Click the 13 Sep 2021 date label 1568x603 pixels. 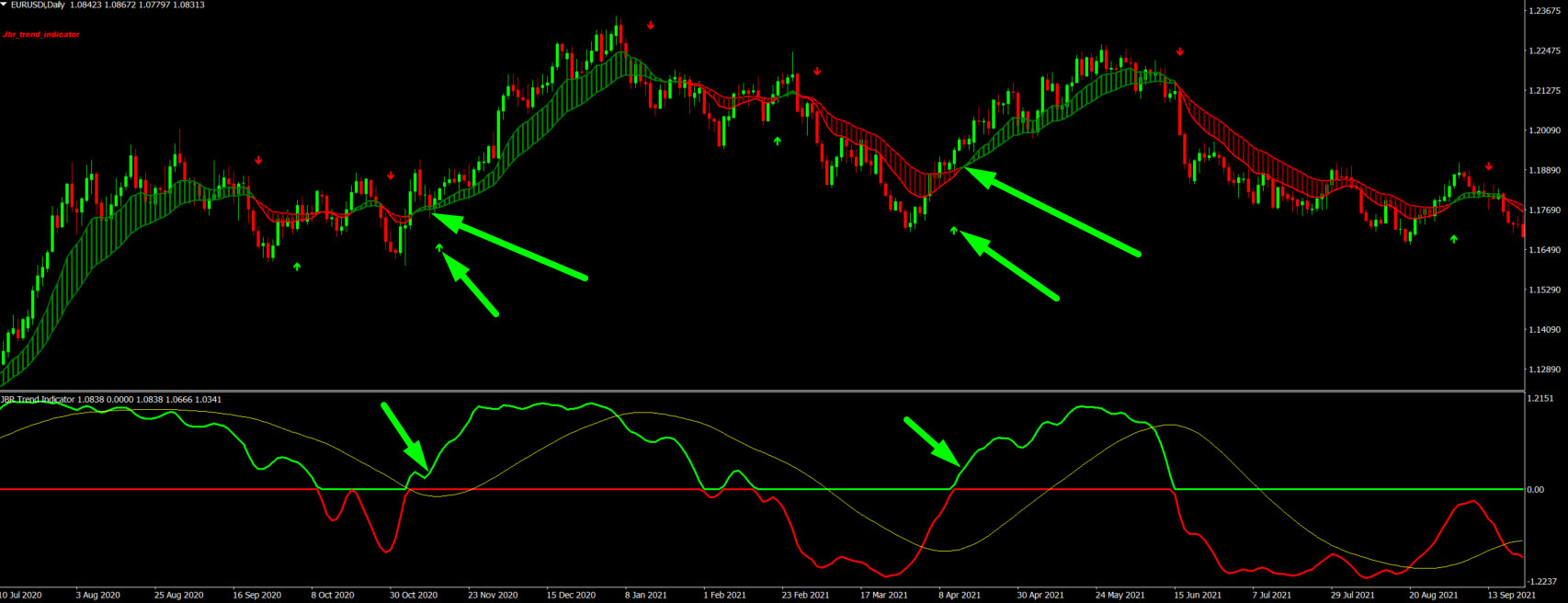tap(1512, 596)
